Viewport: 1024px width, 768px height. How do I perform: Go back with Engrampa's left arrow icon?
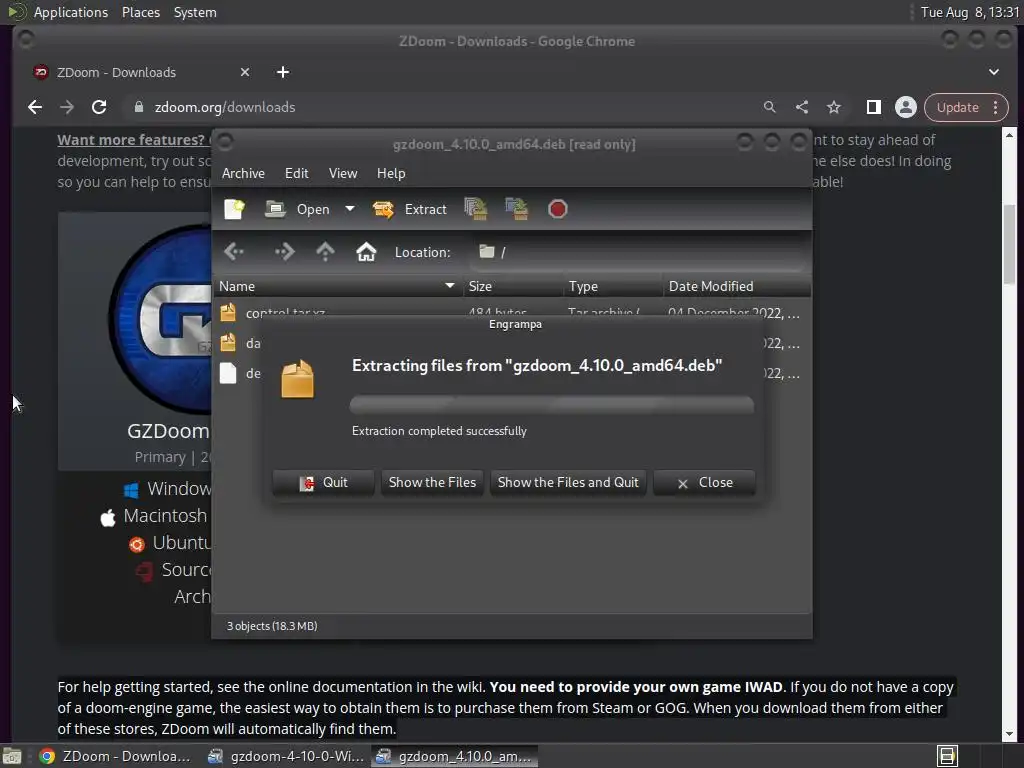(x=234, y=252)
